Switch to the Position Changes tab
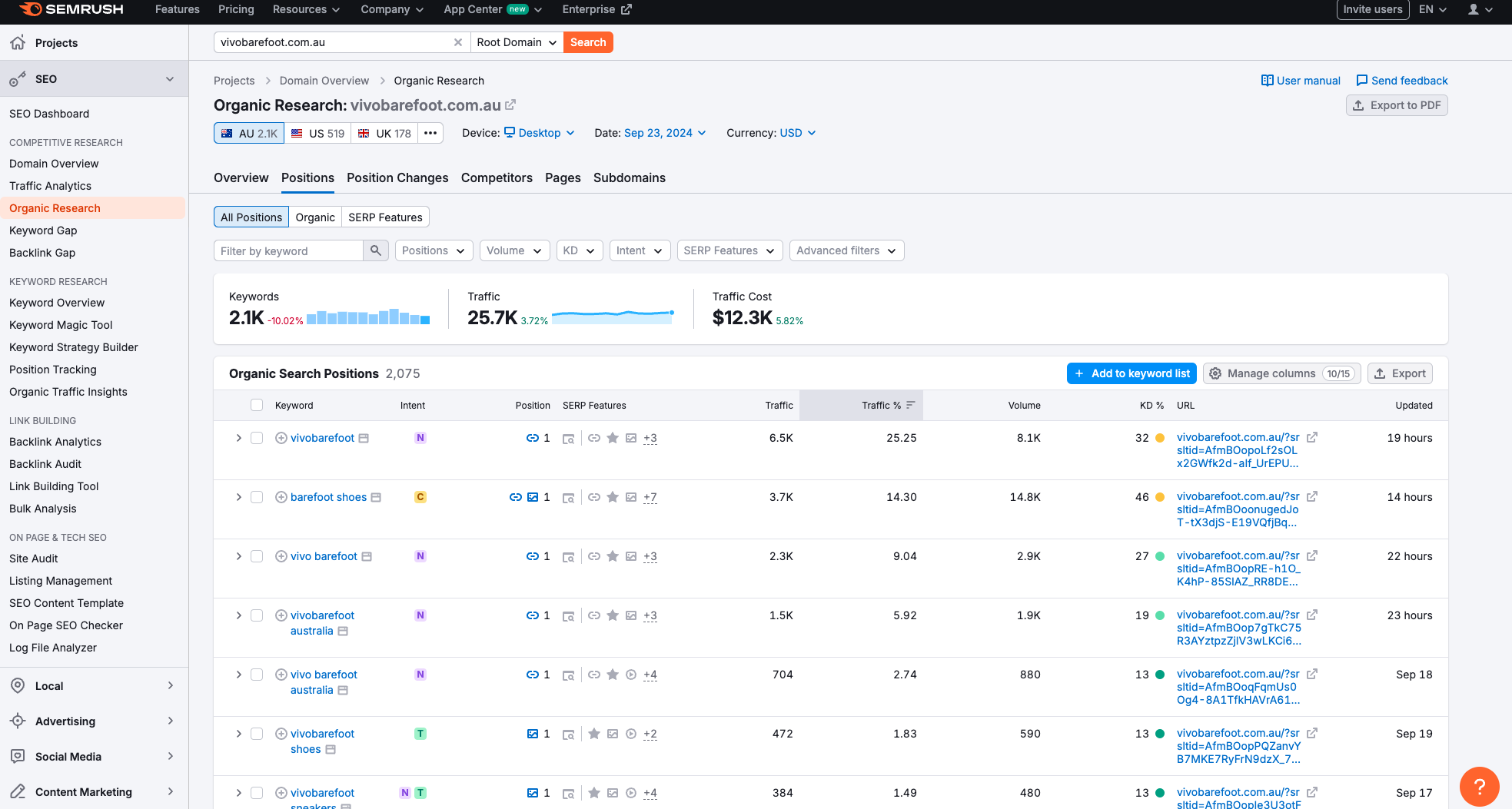Viewport: 1512px width, 809px height. pyautogui.click(x=397, y=177)
